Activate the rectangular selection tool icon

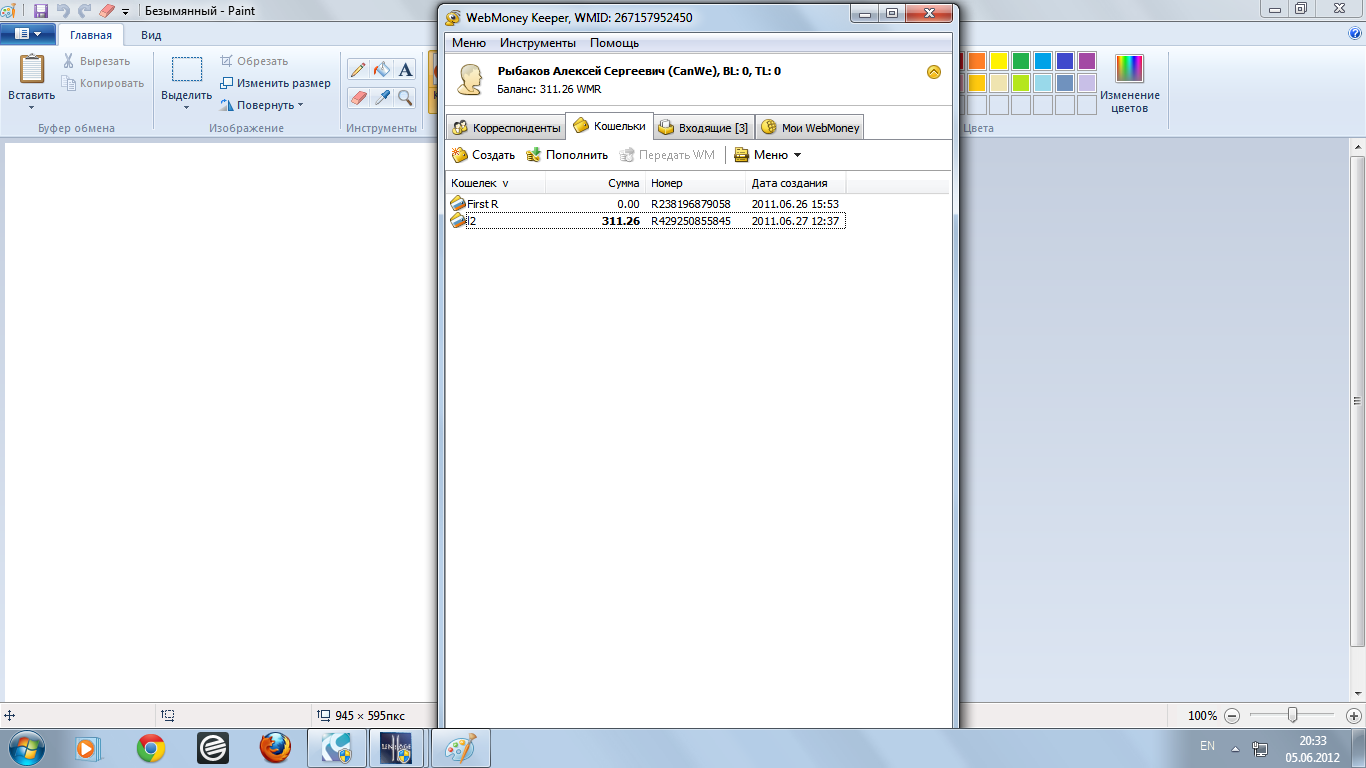[186, 69]
